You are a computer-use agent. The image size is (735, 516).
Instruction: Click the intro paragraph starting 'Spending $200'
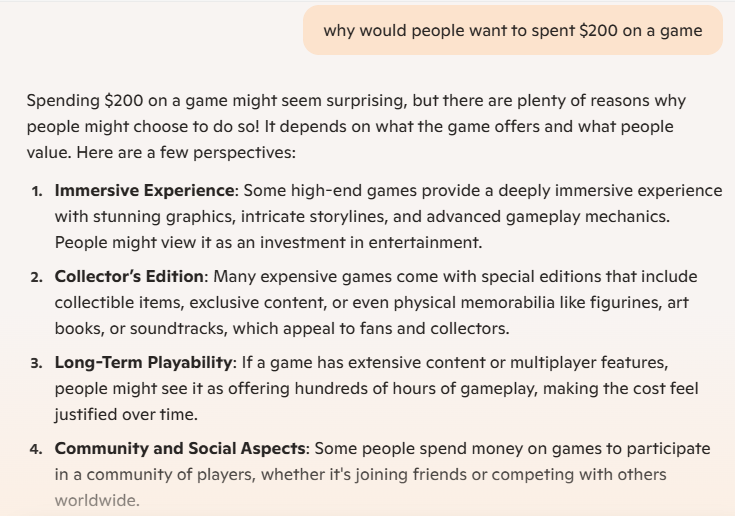356,127
